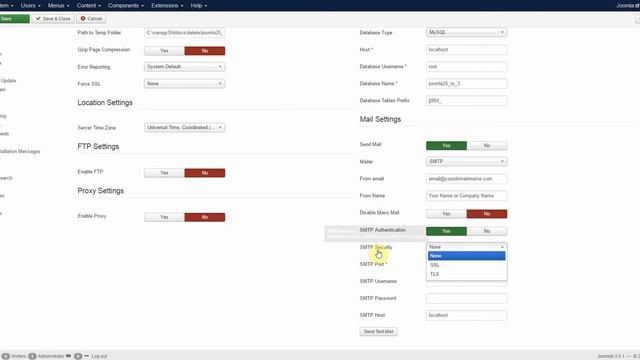This screenshot has height=360, width=640.
Task: Open the Extensions menu
Action: [167, 5]
